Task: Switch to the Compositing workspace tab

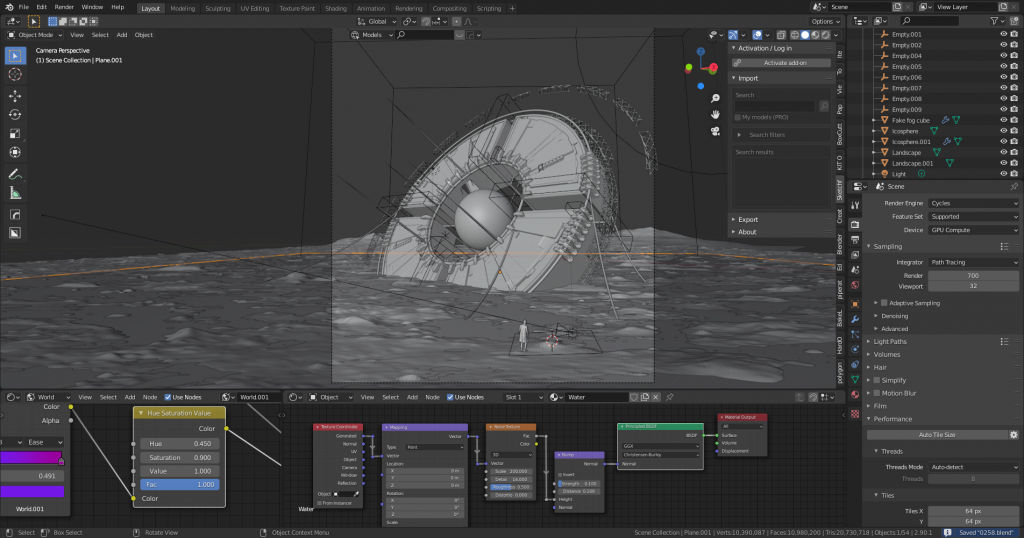Action: pyautogui.click(x=449, y=8)
